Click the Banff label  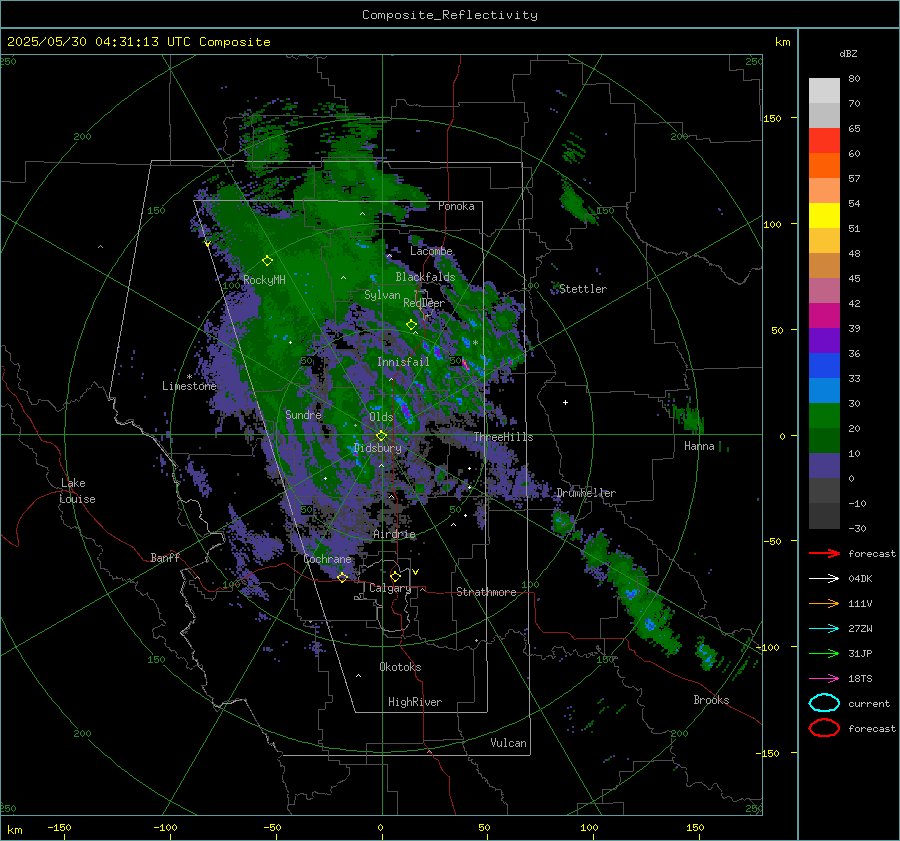(165, 557)
